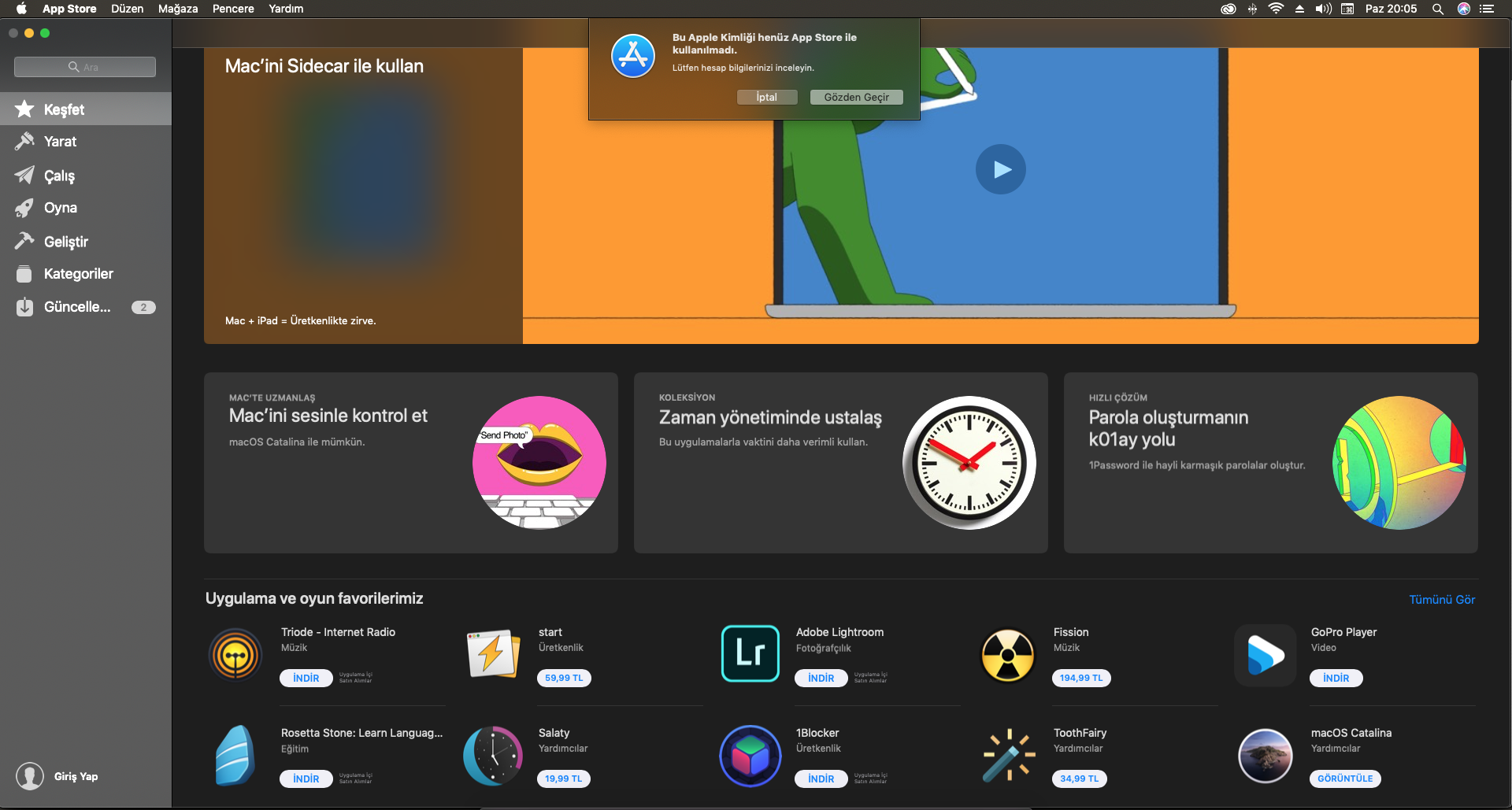Open the Parola oluşturmanın k01ay yolu card
Screen dimensions: 1512x810
click(1271, 463)
